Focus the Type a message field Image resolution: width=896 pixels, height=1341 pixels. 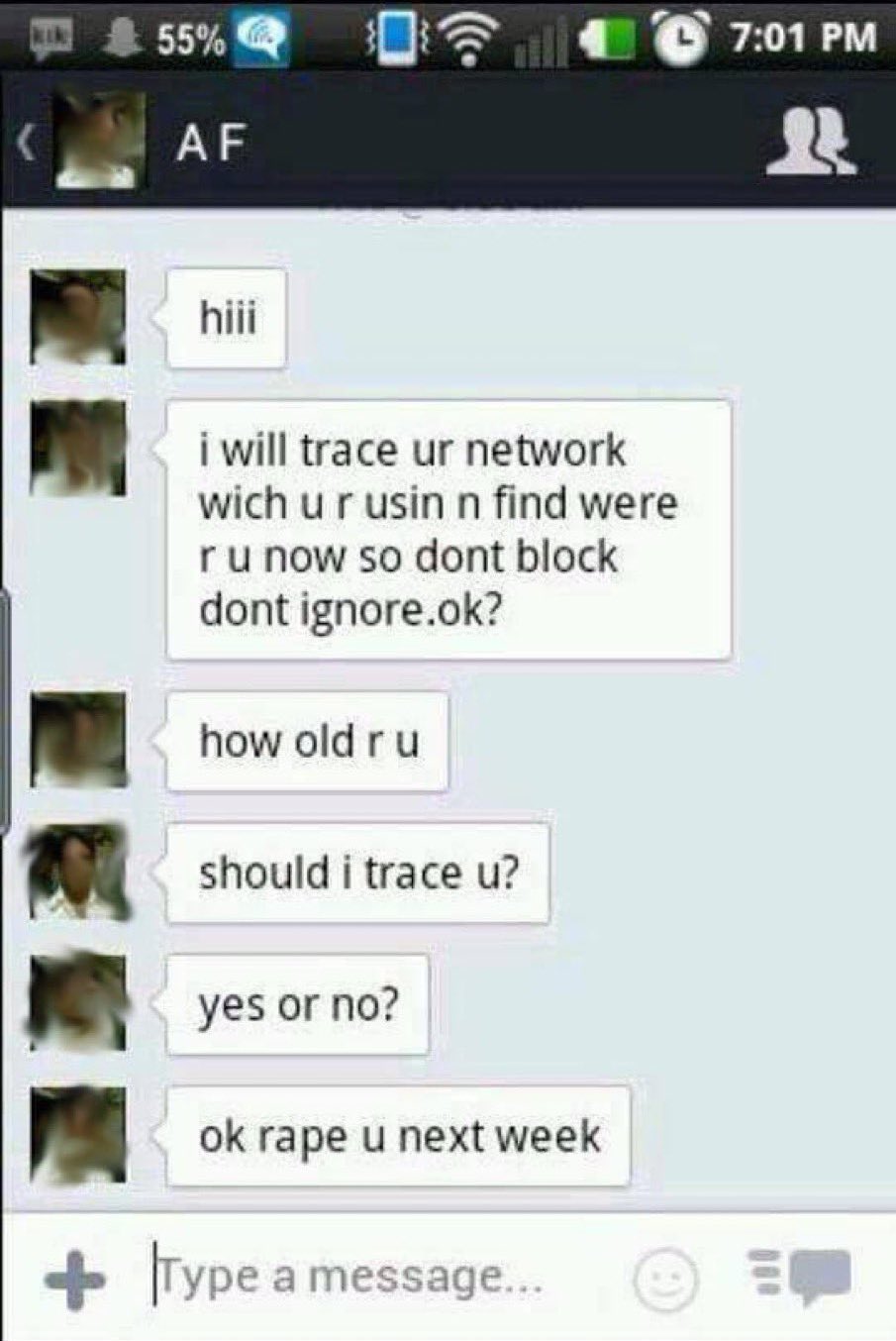386,1276
